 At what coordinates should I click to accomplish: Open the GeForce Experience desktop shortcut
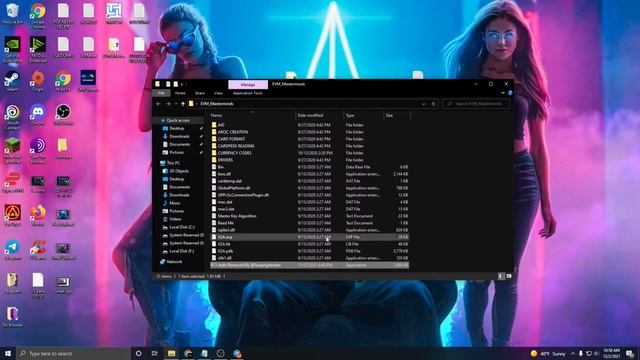[12, 49]
